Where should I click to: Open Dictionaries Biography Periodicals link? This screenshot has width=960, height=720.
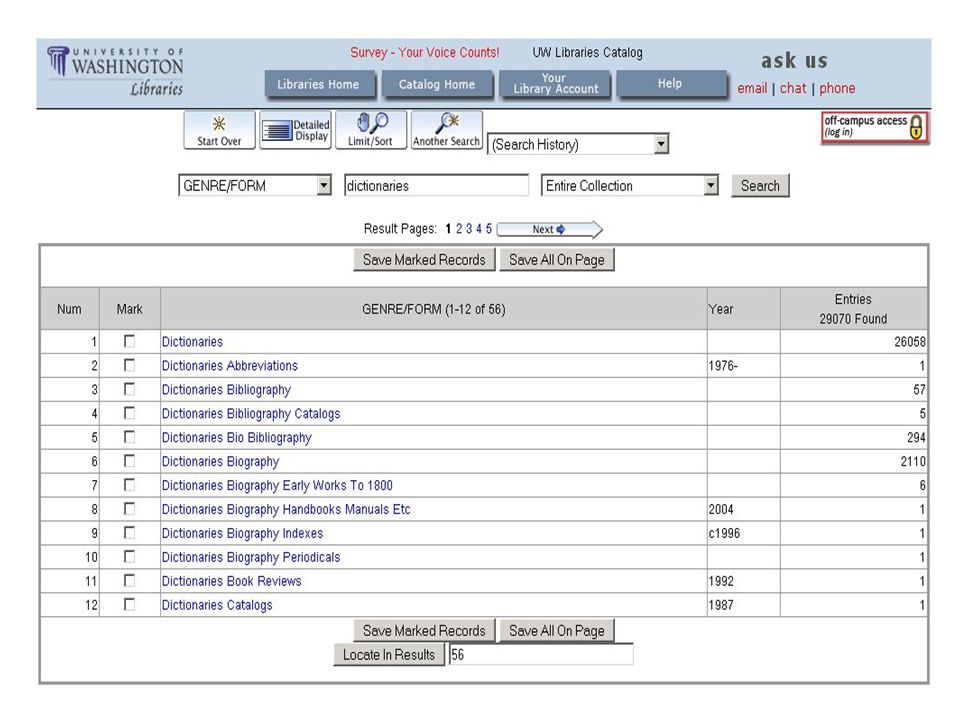[x=250, y=557]
